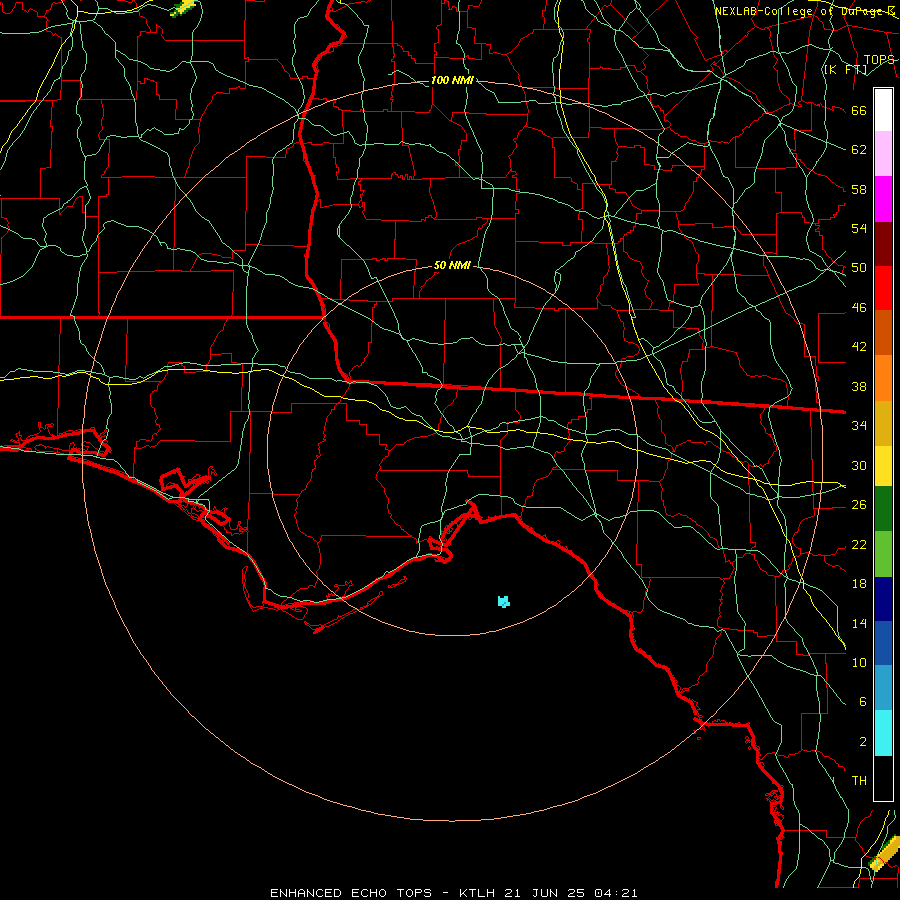Click the legend value "50"
The width and height of the screenshot is (900, 900).
(x=859, y=267)
